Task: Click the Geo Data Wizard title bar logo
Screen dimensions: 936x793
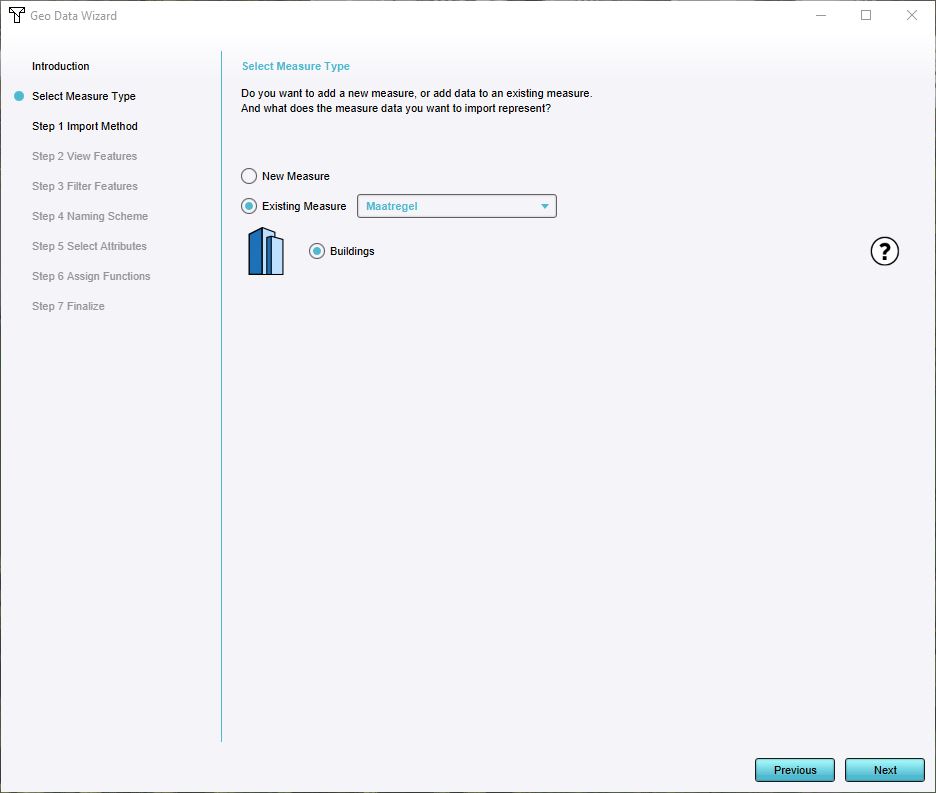Action: pos(16,15)
